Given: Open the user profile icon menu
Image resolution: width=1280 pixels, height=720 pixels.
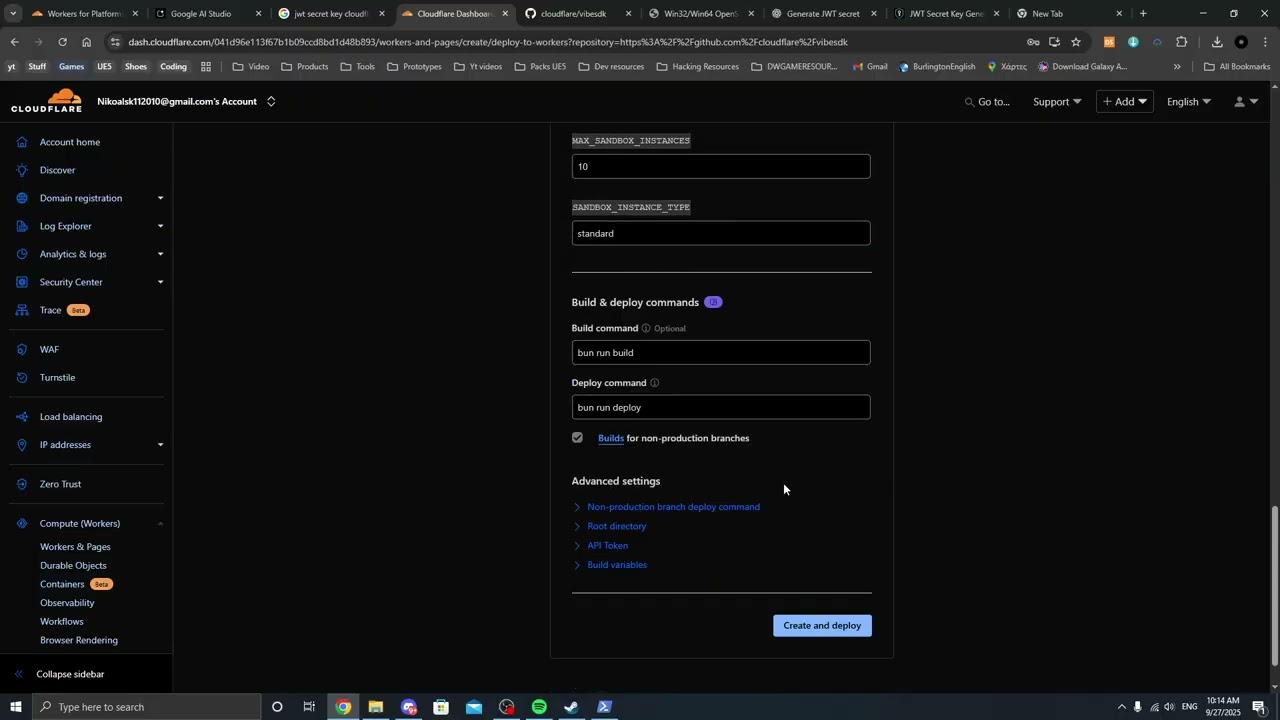Looking at the screenshot, I should click(1245, 102).
